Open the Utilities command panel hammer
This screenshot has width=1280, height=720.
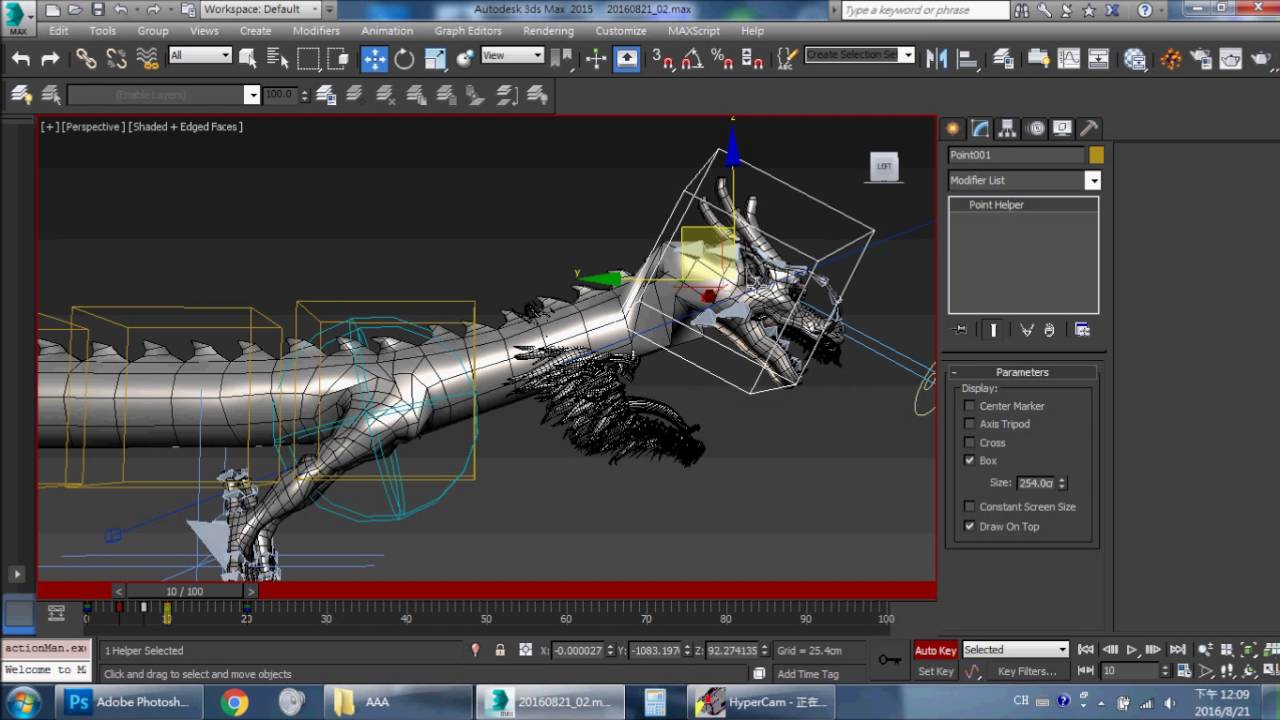coord(1090,128)
